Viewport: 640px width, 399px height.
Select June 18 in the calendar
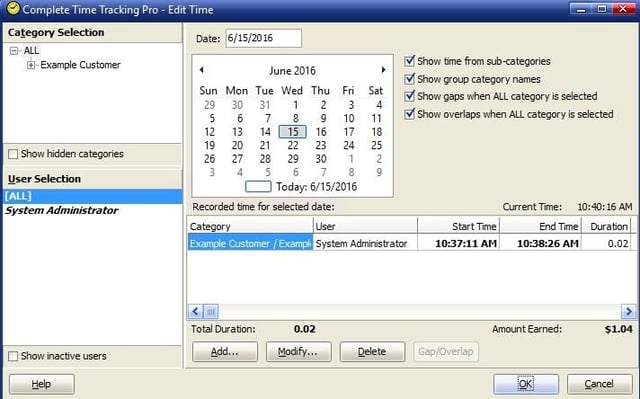(x=377, y=132)
